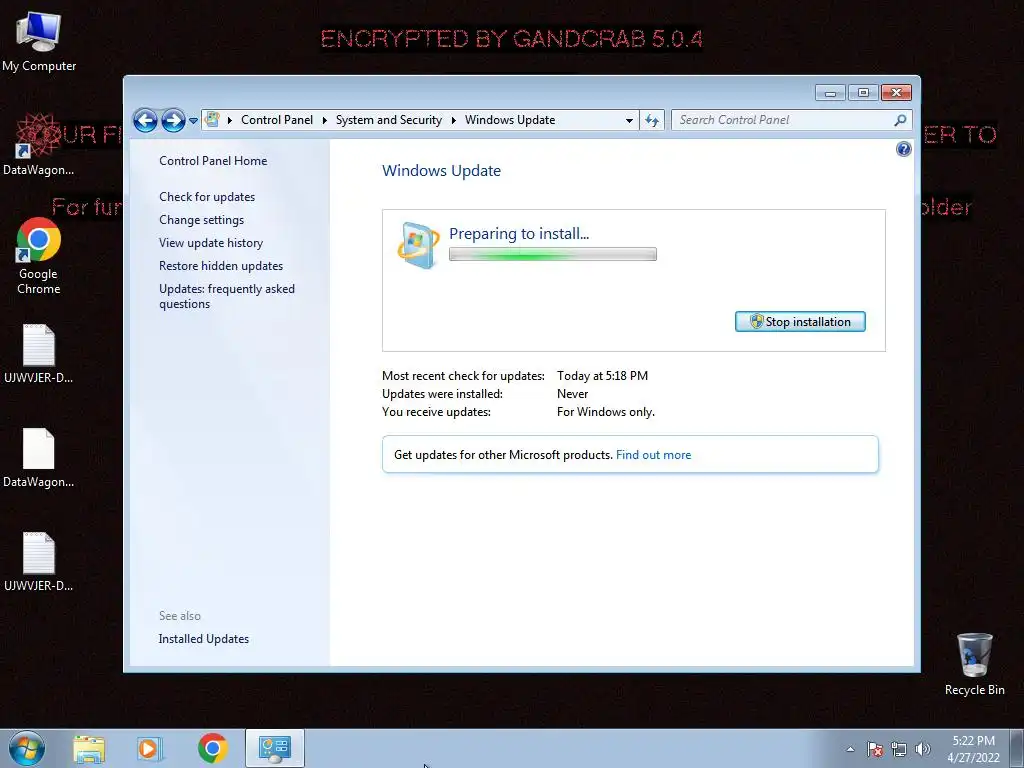The image size is (1024, 768).
Task: Open Windows Explorer from taskbar
Action: click(89, 749)
